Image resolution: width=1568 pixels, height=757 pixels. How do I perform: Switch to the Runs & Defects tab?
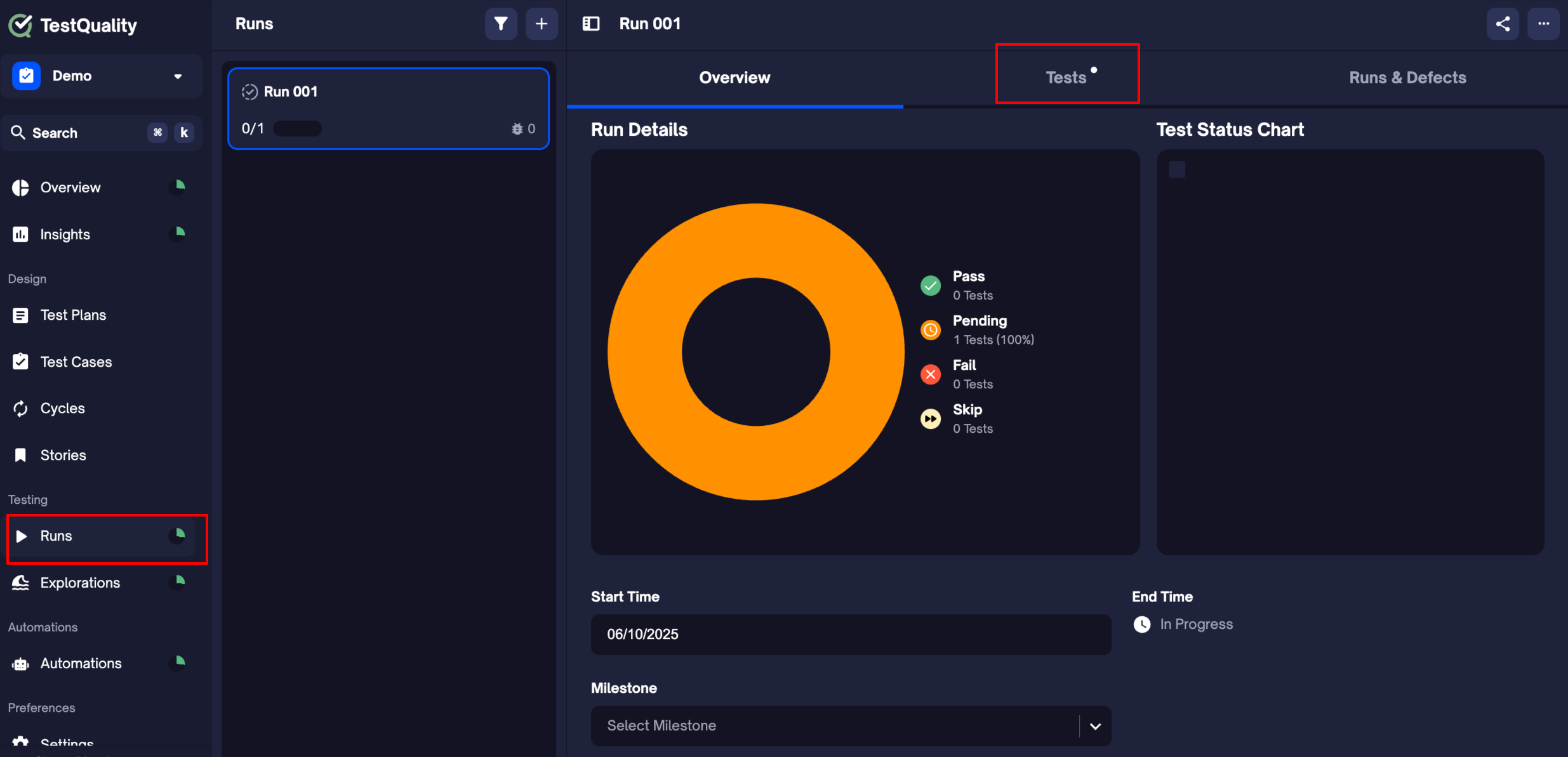pyautogui.click(x=1407, y=78)
